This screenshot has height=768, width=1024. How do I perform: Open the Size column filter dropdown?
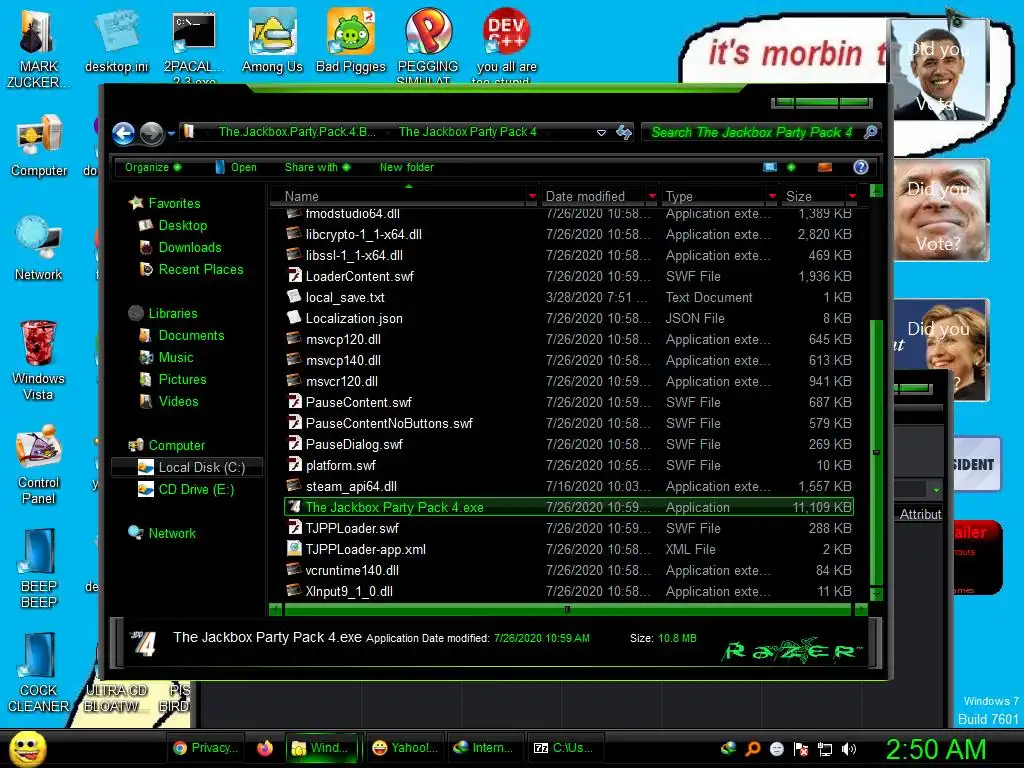coord(852,196)
